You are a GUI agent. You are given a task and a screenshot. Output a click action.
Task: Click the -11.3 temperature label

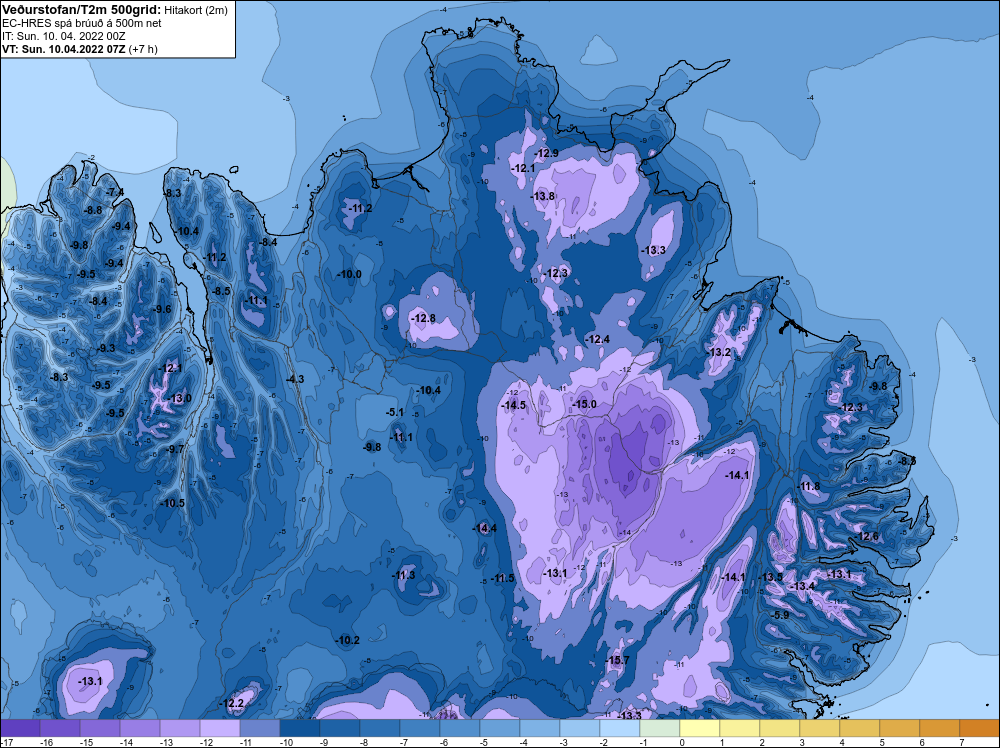404,575
